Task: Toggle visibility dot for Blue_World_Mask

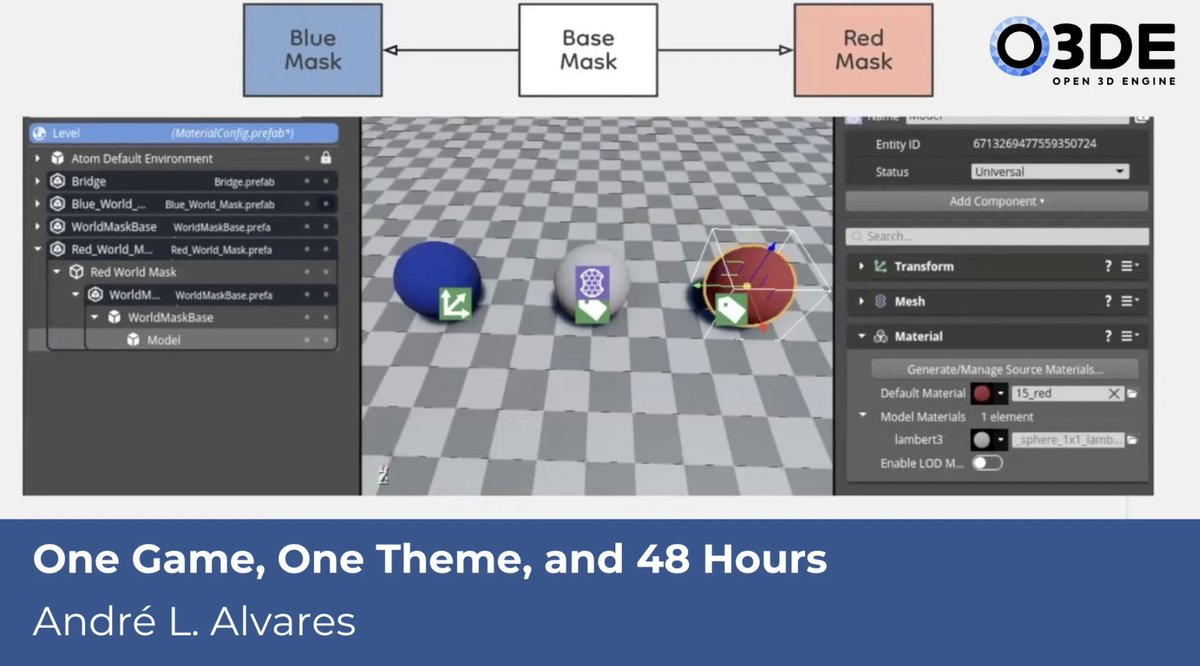Action: point(306,204)
